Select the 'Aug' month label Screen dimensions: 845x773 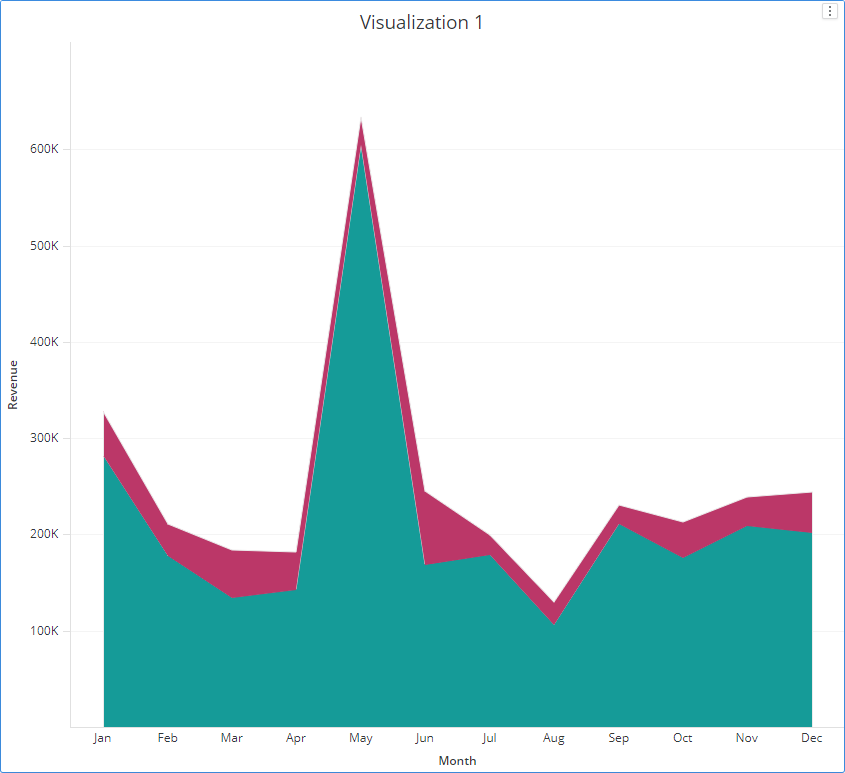point(554,738)
